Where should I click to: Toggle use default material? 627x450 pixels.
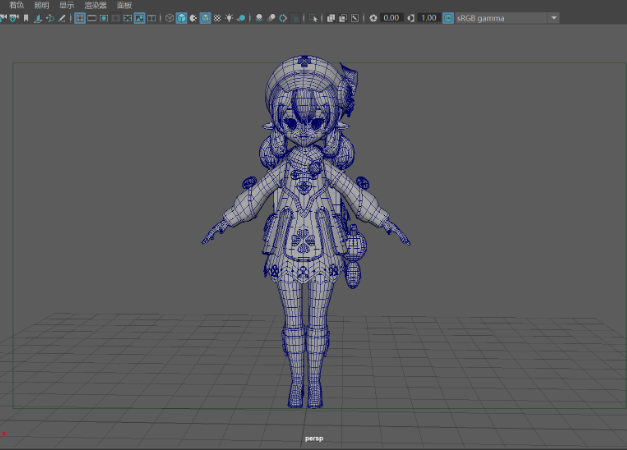click(193, 18)
